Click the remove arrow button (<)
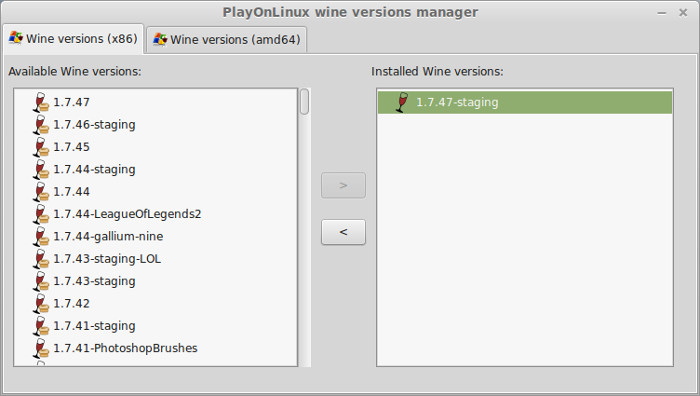 tap(343, 232)
